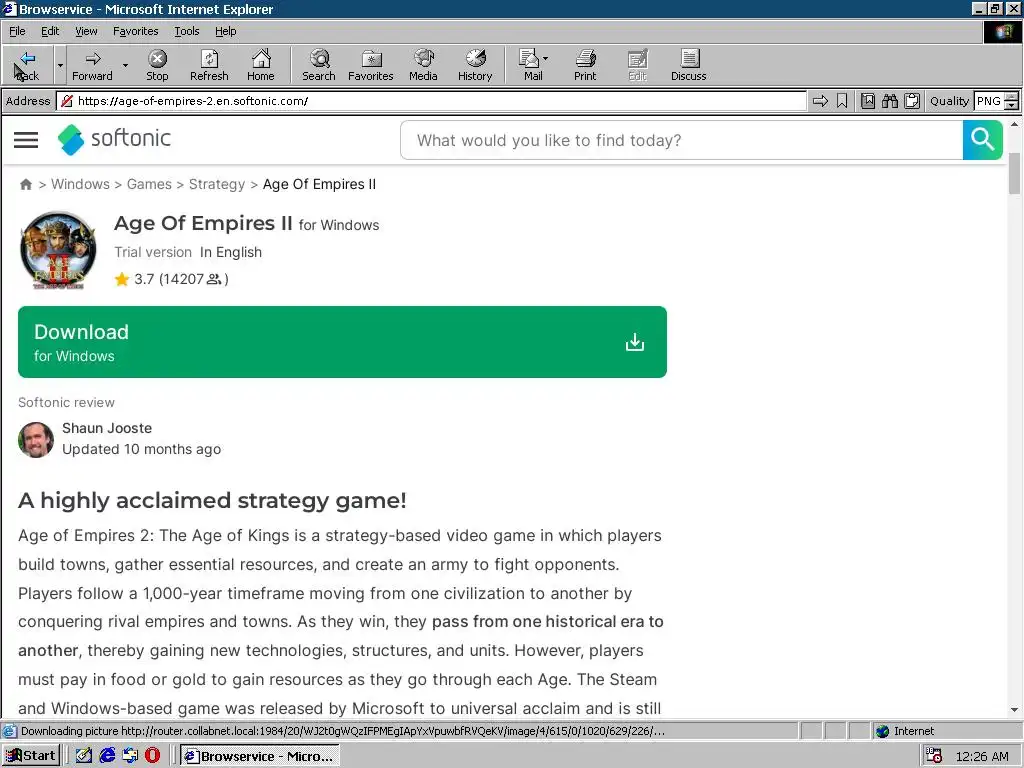The height and width of the screenshot is (768, 1024).
Task: Click Shaun Jooste's avatar photo
Action: (x=36, y=440)
